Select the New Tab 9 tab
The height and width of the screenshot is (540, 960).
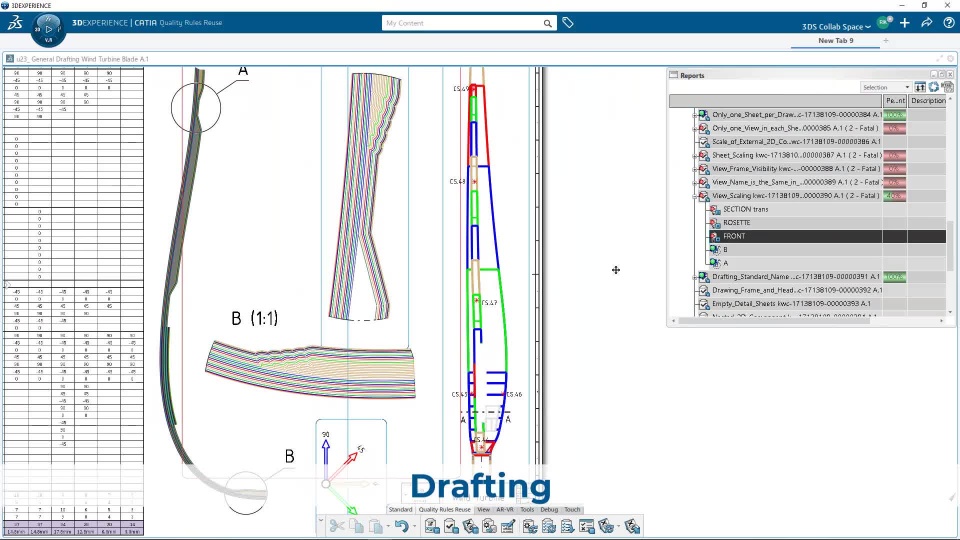[836, 40]
